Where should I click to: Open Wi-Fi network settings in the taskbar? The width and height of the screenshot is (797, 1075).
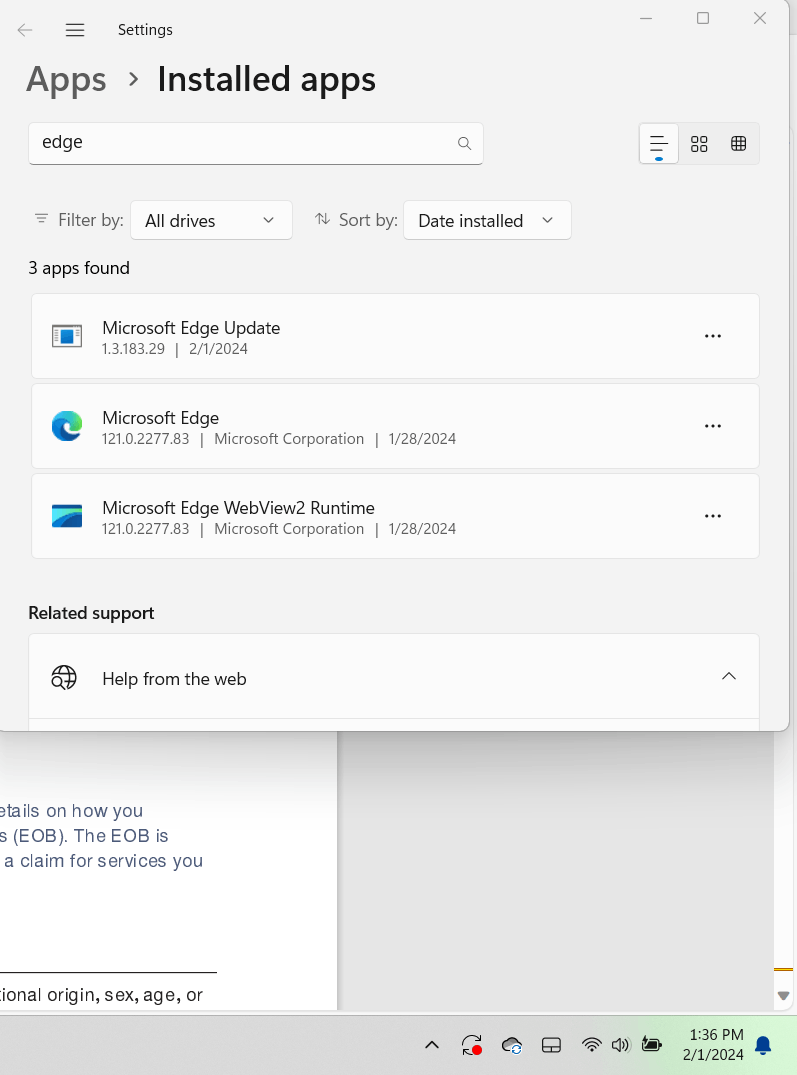coord(591,1045)
